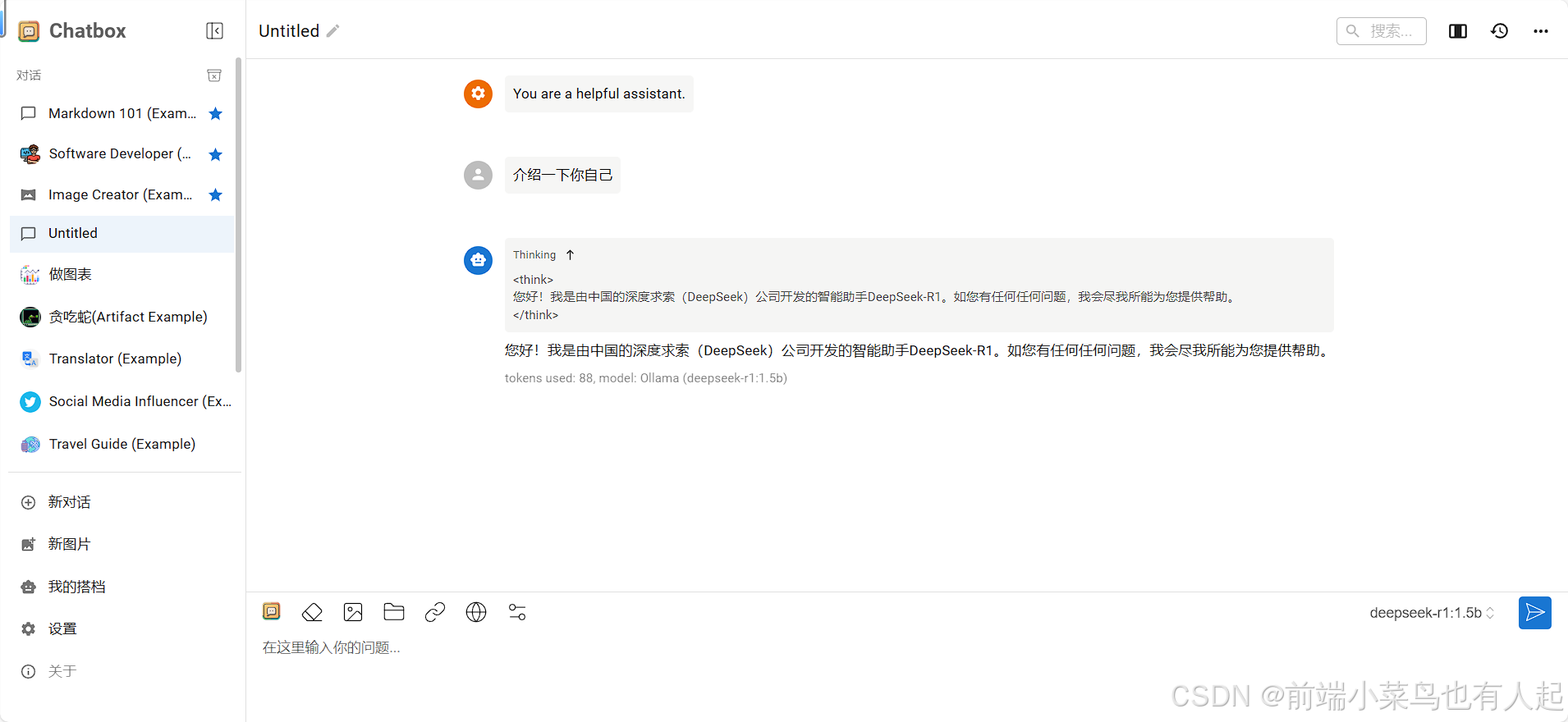This screenshot has width=1568, height=722.
Task: Attach a link with the chain icon
Action: tap(435, 612)
